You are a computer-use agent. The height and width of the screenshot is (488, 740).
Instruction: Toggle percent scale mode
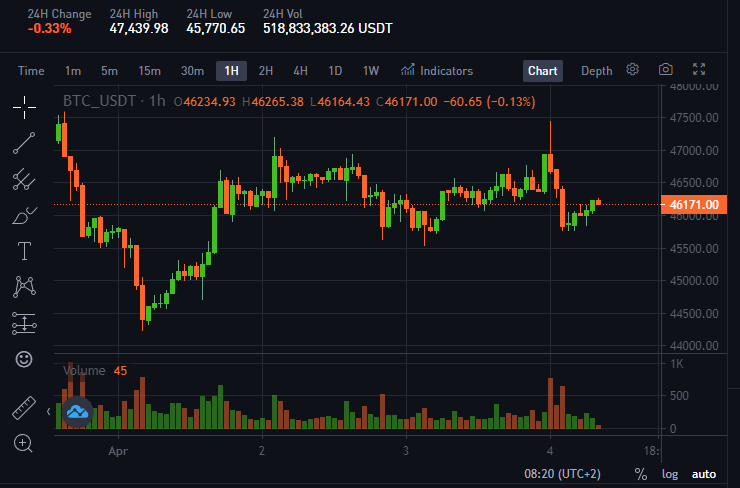click(x=641, y=474)
